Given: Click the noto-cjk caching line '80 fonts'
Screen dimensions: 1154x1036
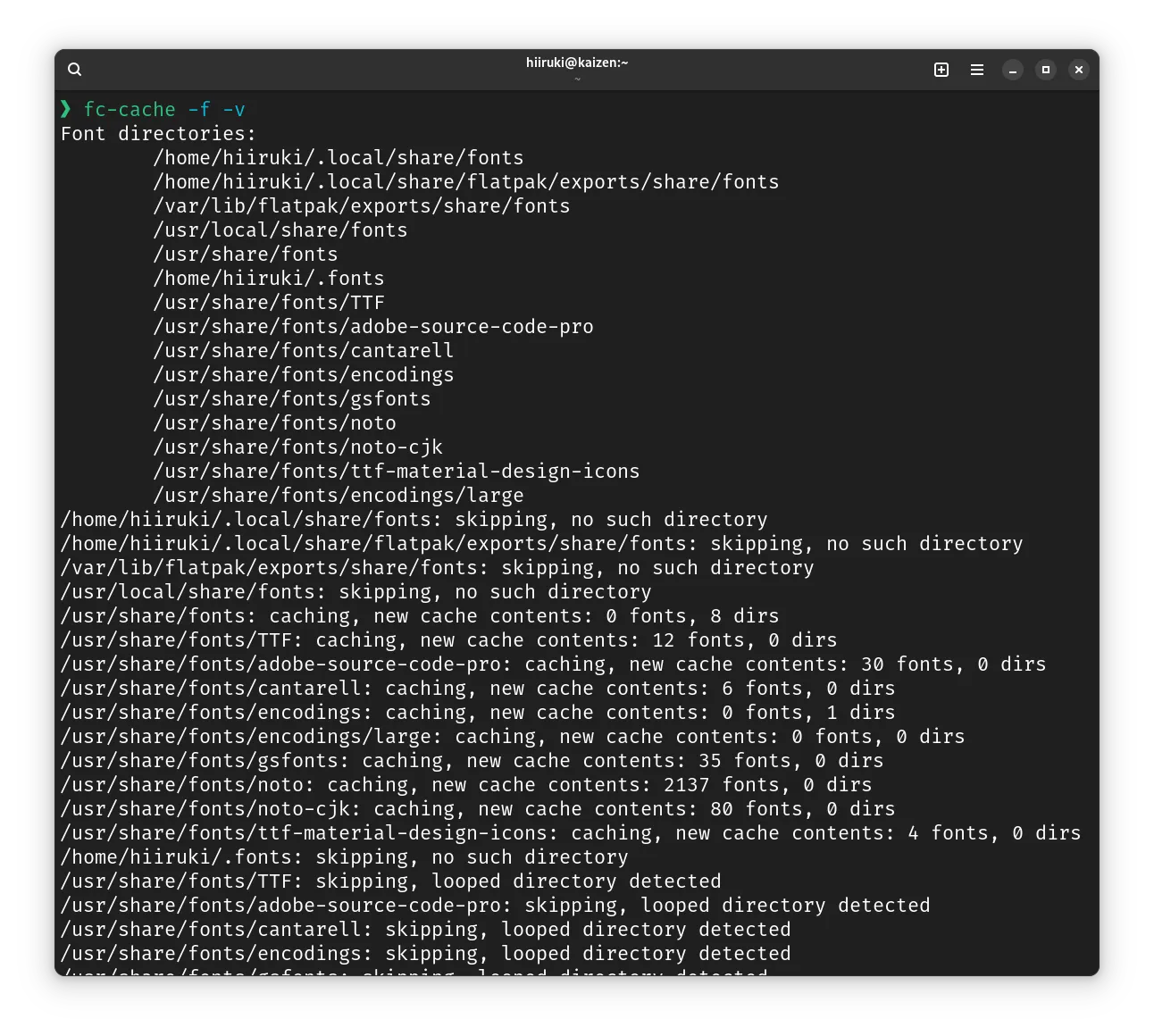Looking at the screenshot, I should pos(478,809).
